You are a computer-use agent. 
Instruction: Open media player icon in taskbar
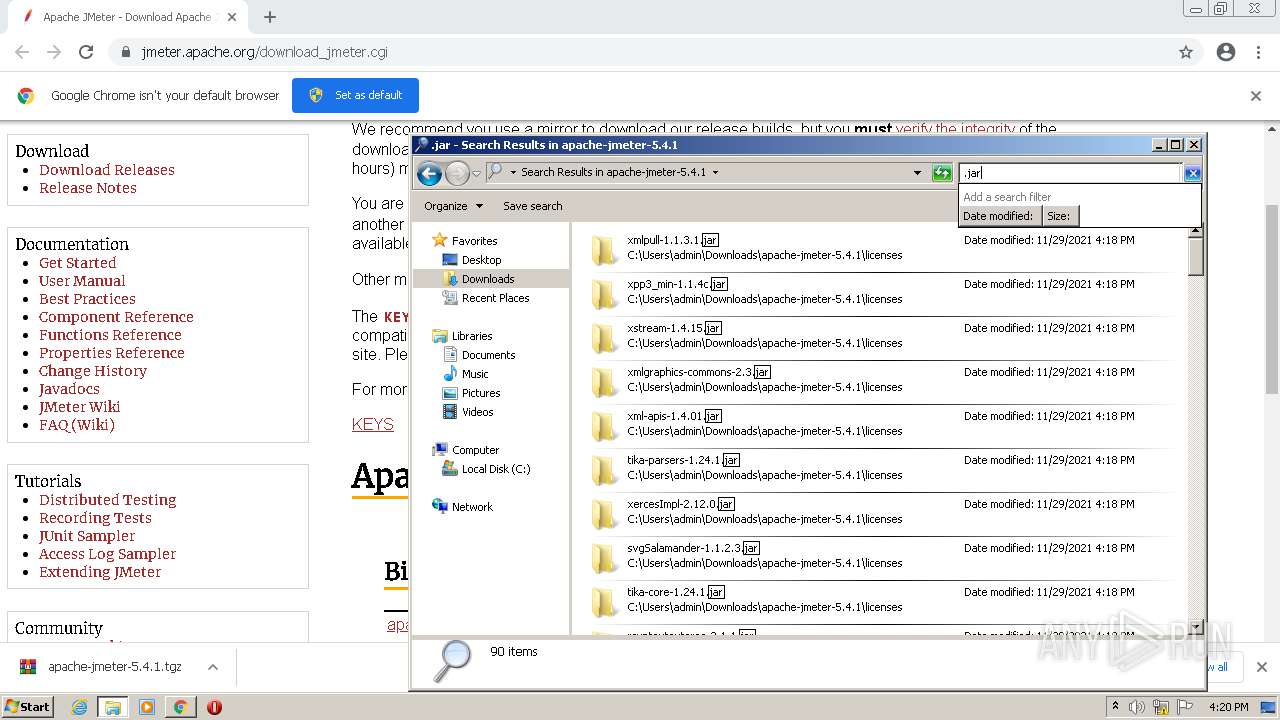(147, 707)
